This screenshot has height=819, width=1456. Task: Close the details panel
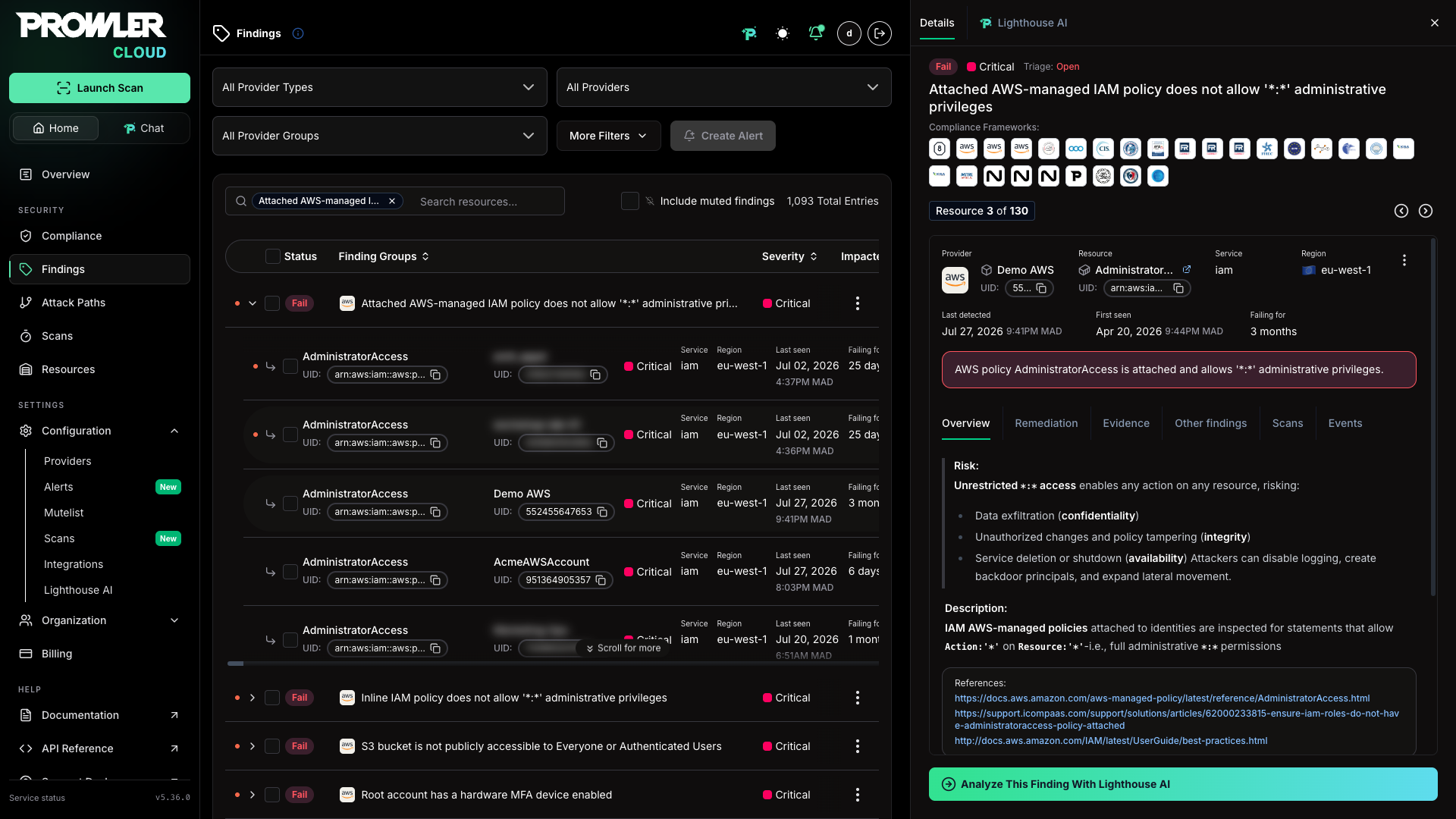point(1435,23)
